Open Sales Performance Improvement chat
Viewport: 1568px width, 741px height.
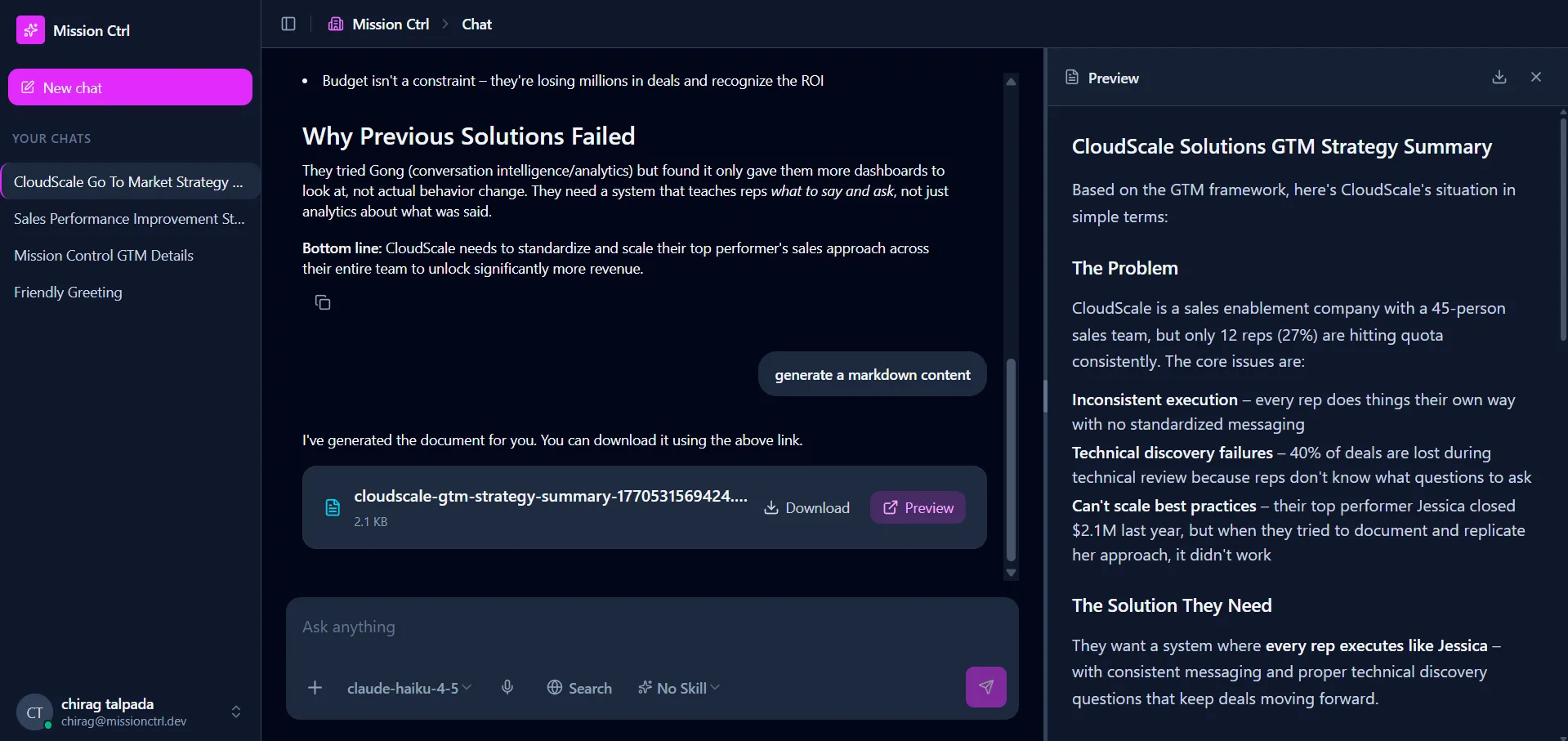[x=129, y=219]
